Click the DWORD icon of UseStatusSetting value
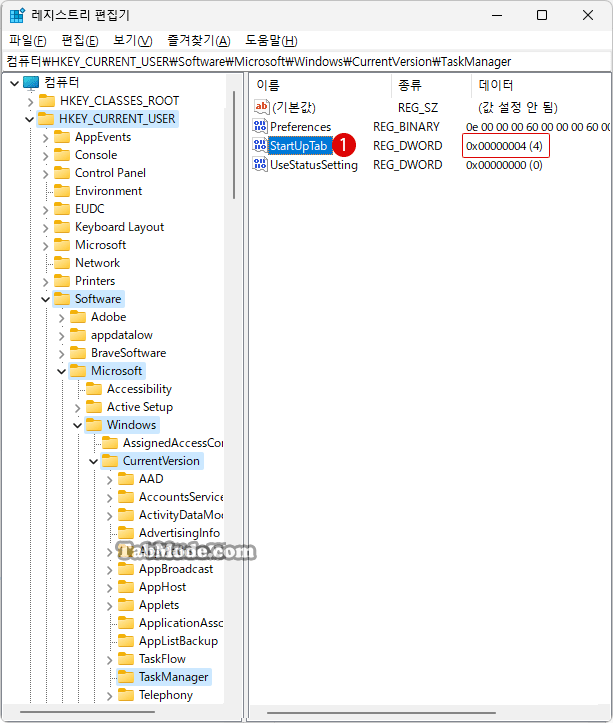This screenshot has height=723, width=613. click(x=260, y=164)
